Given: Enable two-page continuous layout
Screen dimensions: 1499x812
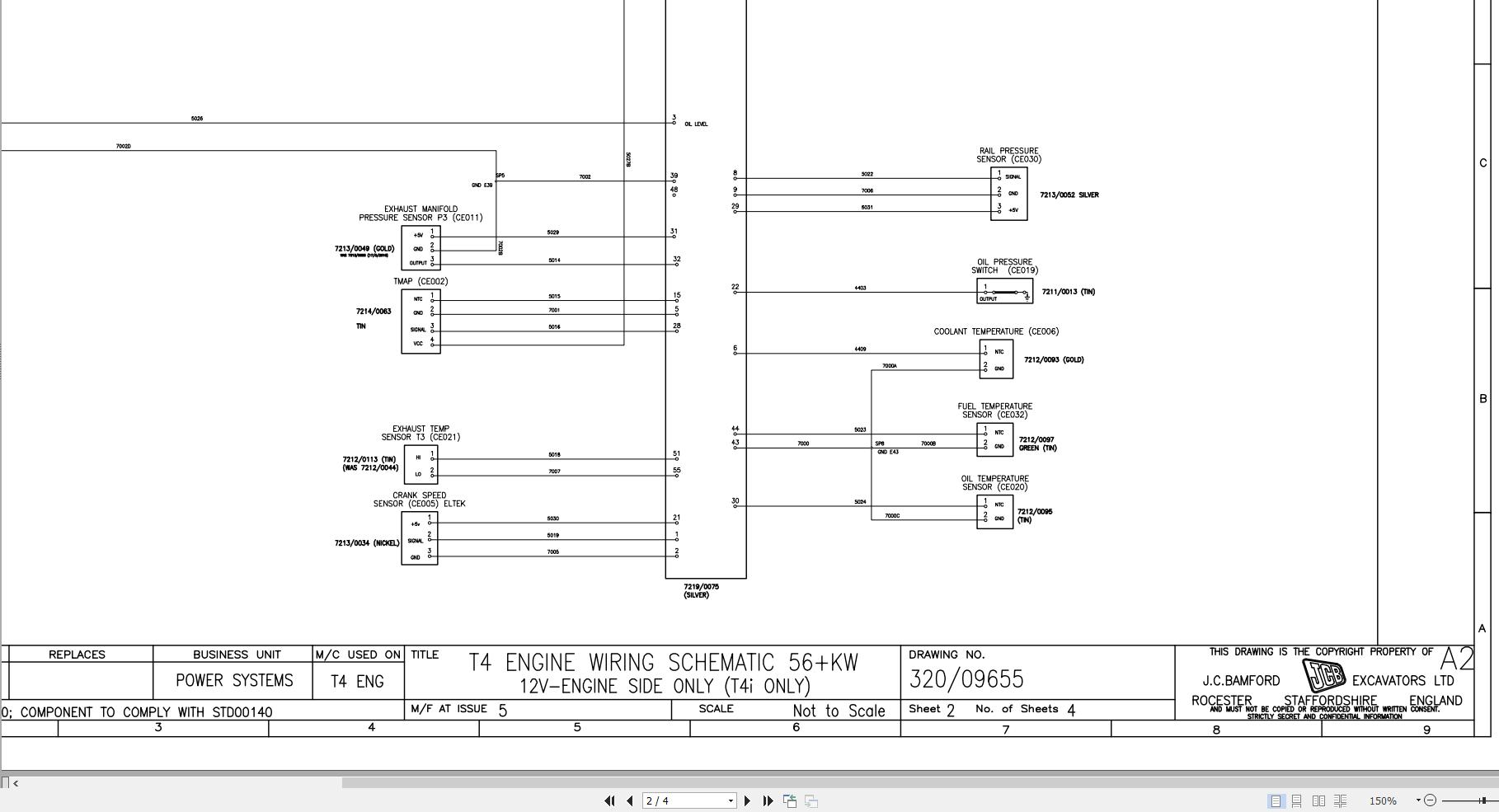Looking at the screenshot, I should pos(1341,800).
